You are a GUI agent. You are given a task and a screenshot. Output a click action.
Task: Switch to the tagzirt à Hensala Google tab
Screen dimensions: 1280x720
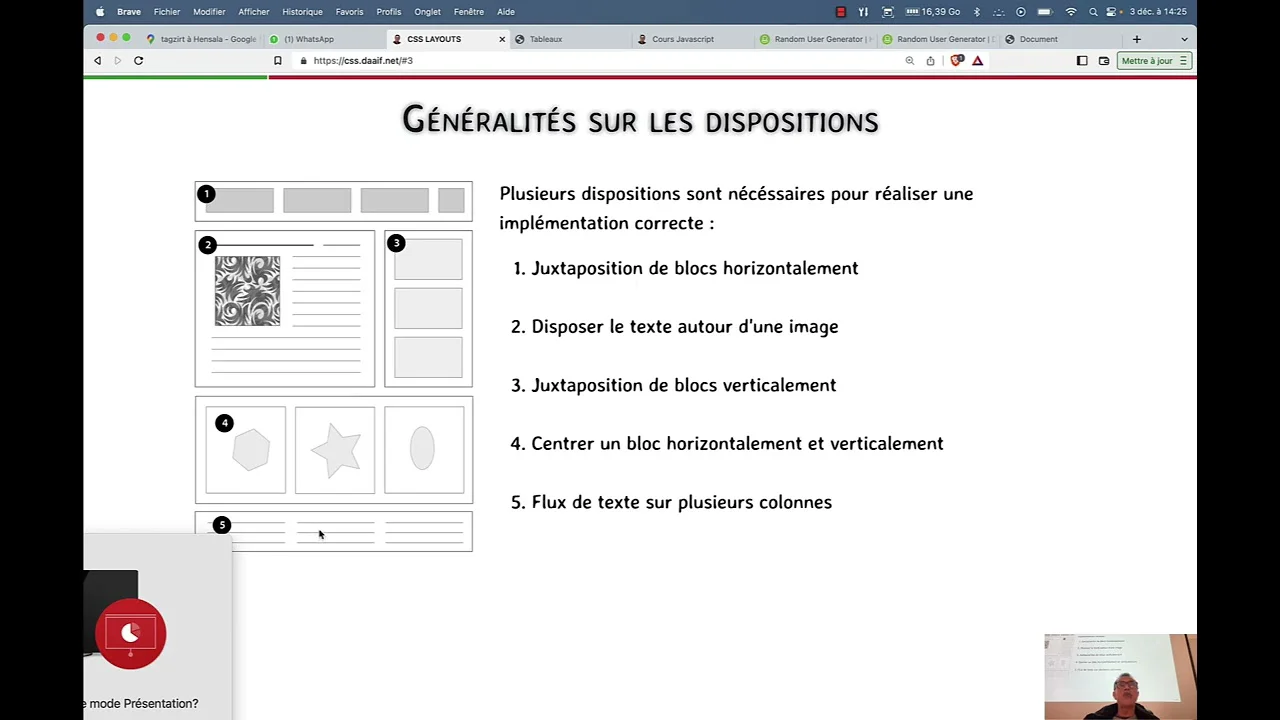[x=201, y=39]
